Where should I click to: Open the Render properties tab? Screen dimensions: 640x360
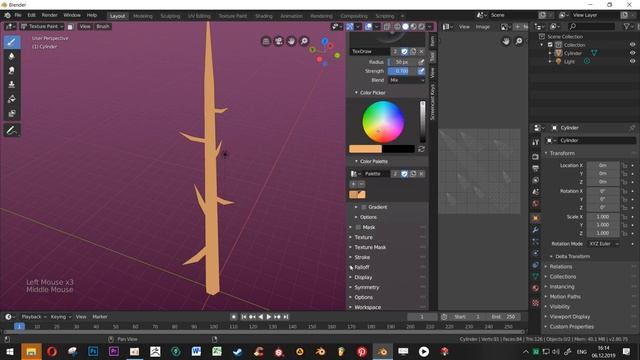[x=536, y=157]
